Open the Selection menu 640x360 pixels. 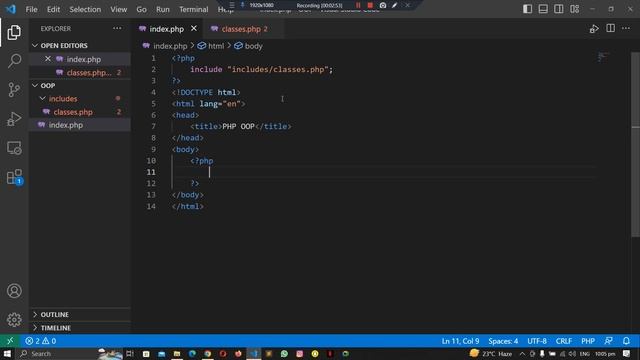click(x=85, y=9)
